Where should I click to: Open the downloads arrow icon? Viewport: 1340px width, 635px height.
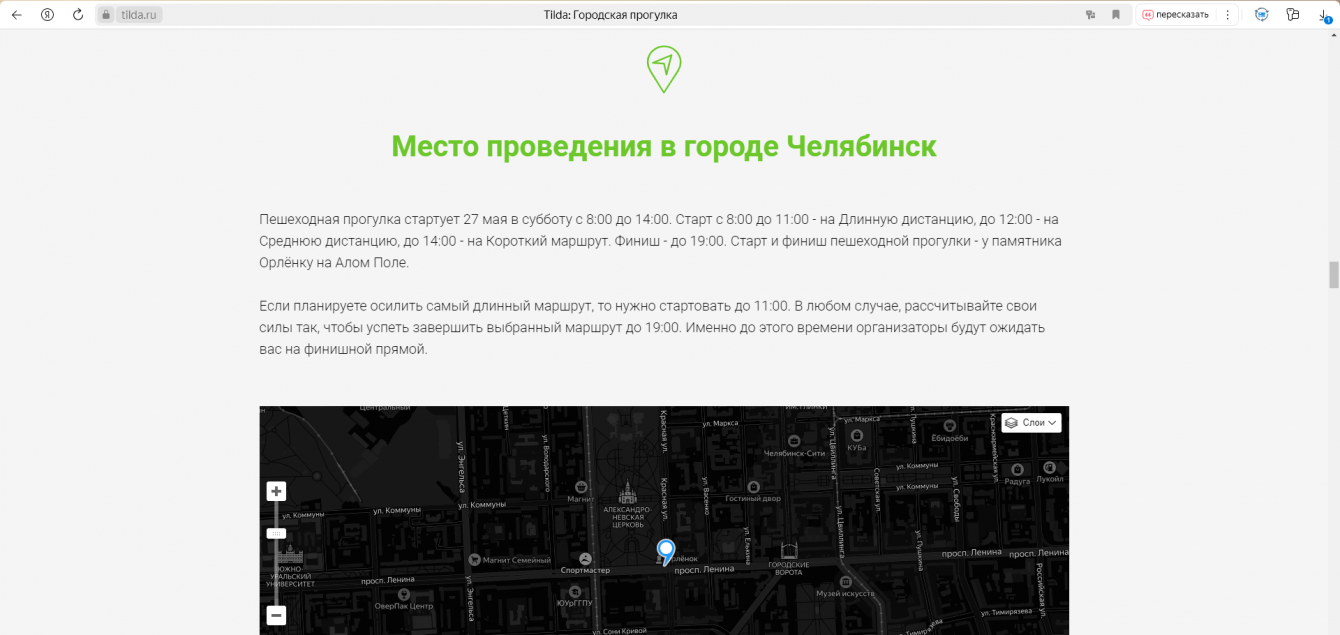1324,15
